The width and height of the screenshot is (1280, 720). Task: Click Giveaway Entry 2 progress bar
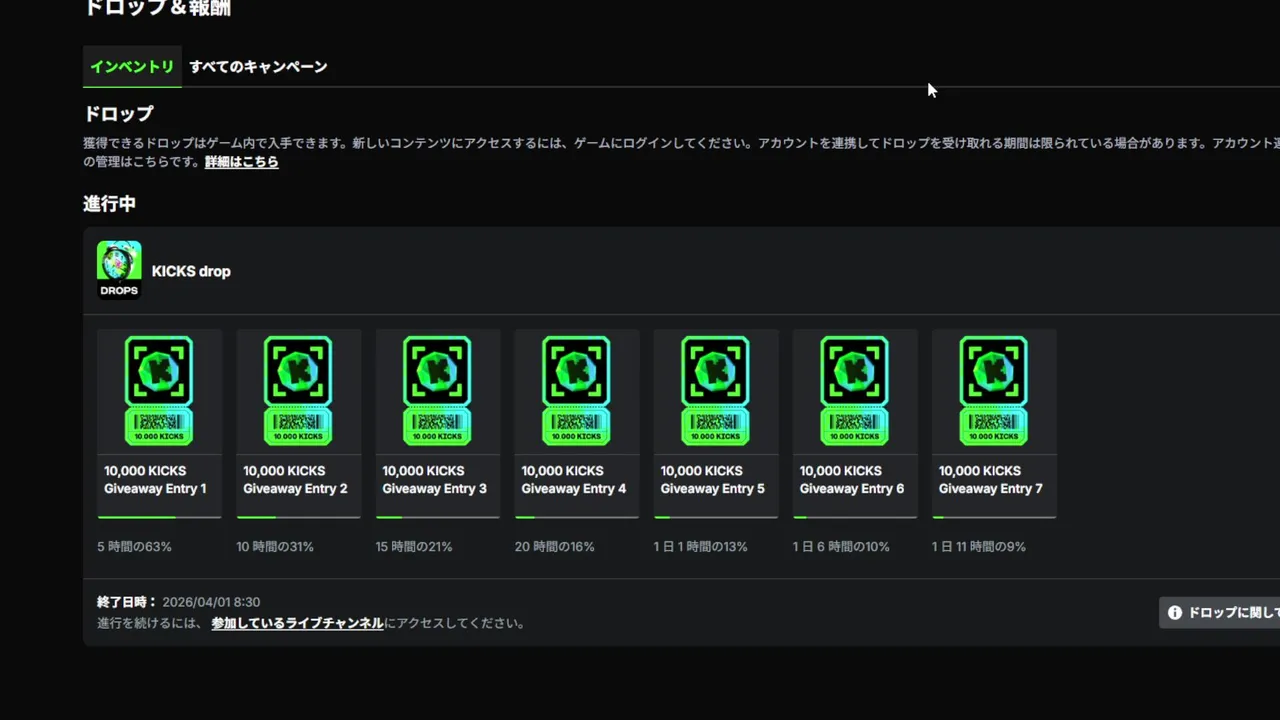[x=298, y=517]
